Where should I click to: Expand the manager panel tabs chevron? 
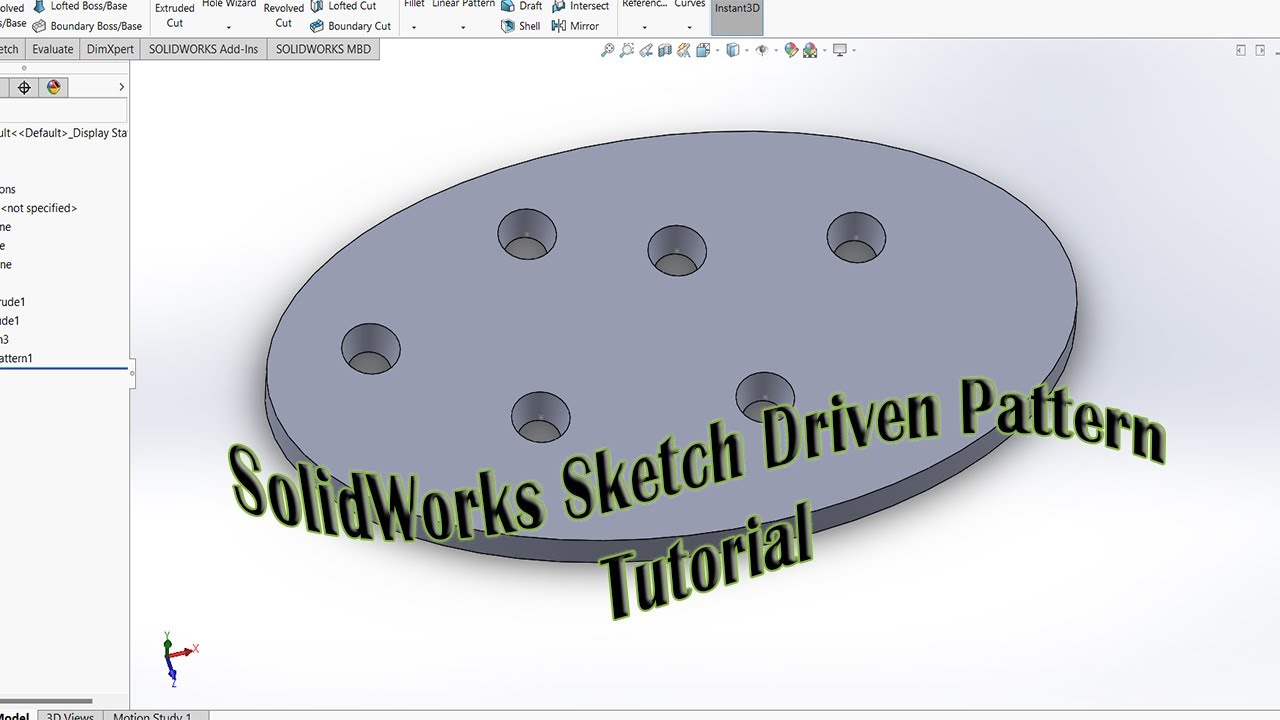pos(122,87)
